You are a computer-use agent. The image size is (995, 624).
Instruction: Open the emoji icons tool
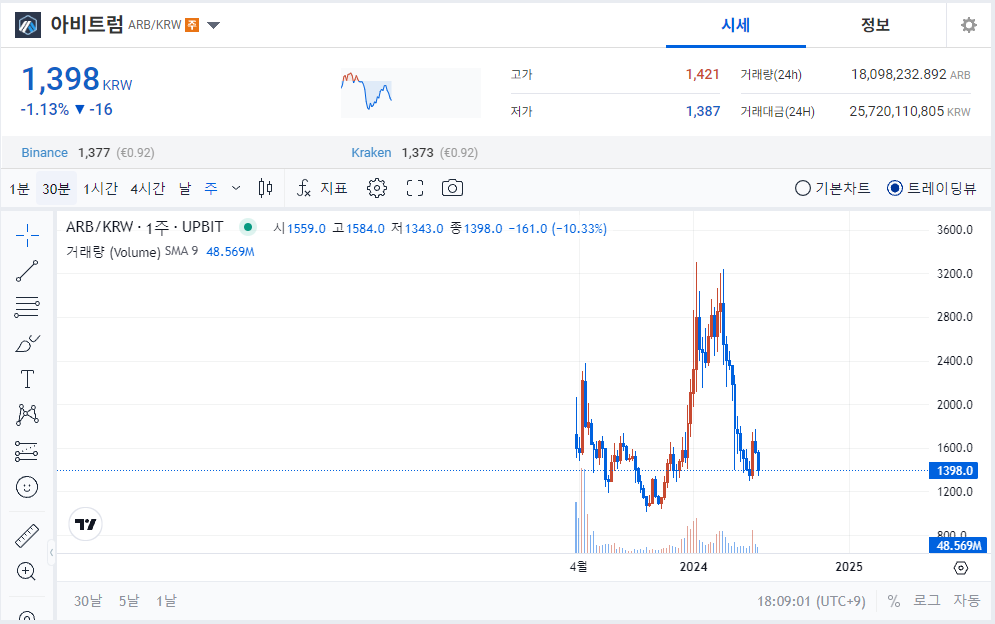click(27, 487)
